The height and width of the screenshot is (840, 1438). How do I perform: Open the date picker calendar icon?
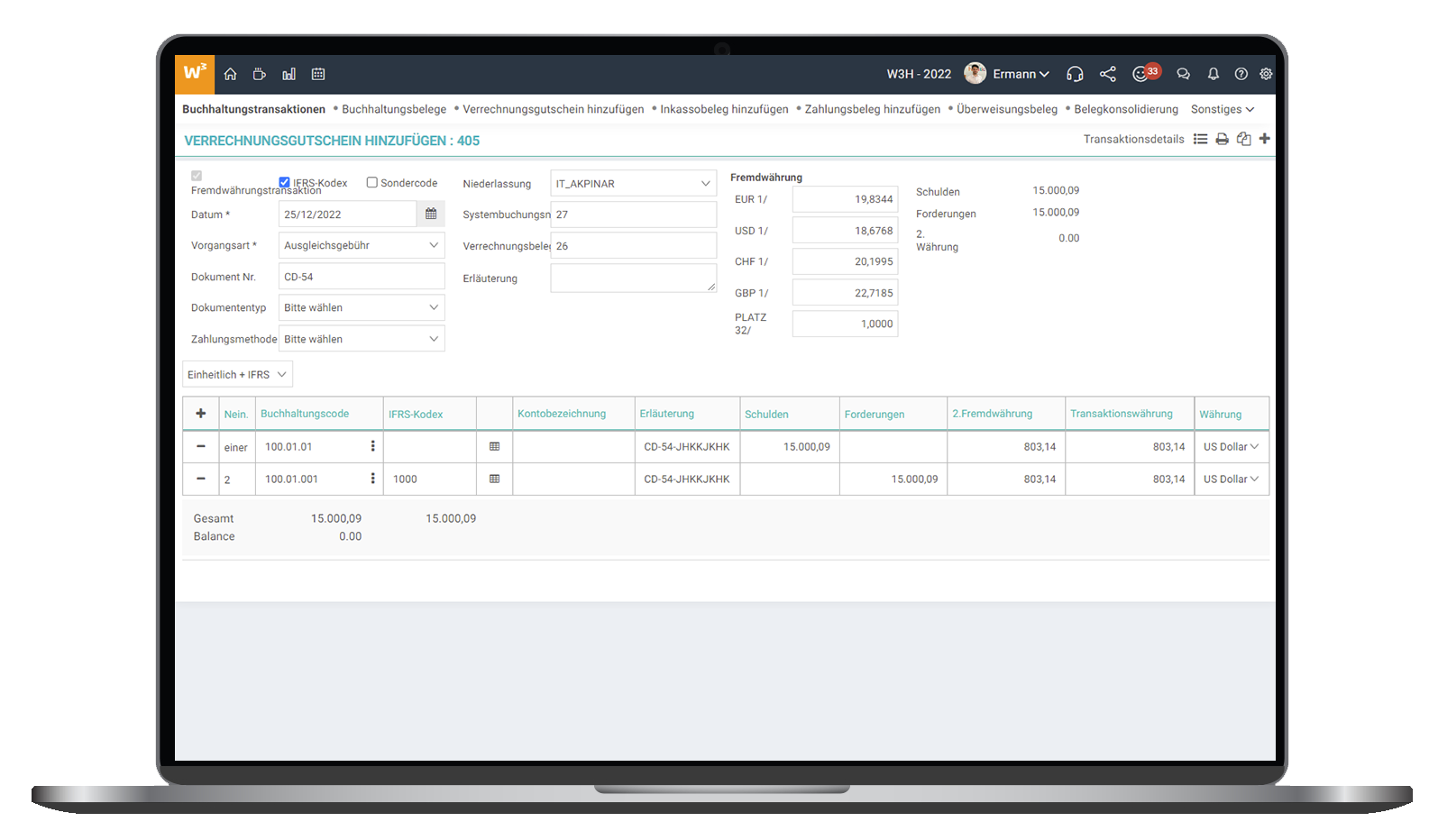click(431, 214)
